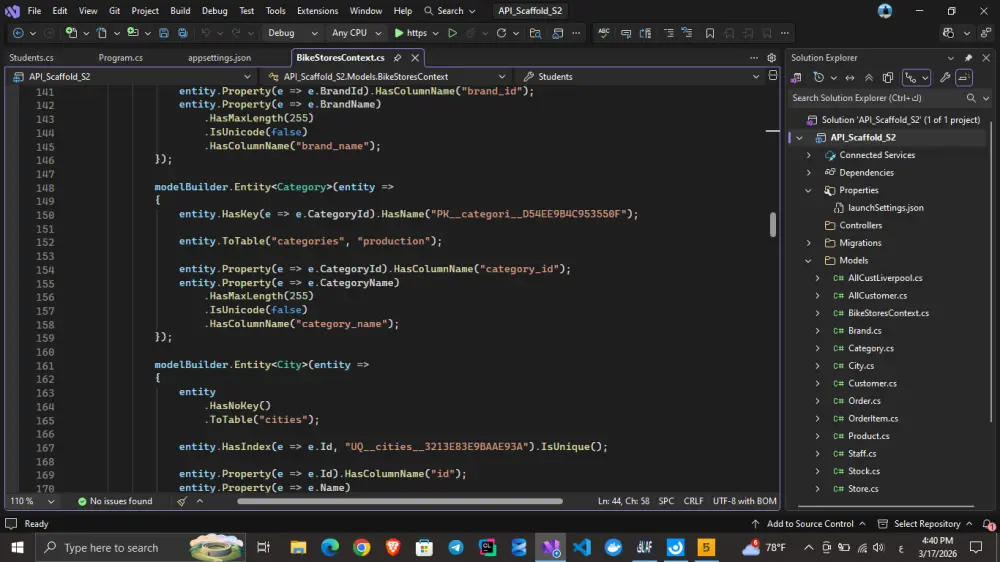Image resolution: width=1000 pixels, height=562 pixels.
Task: Toggle Preview Selected Items in Solution Explorer
Action: [x=964, y=78]
